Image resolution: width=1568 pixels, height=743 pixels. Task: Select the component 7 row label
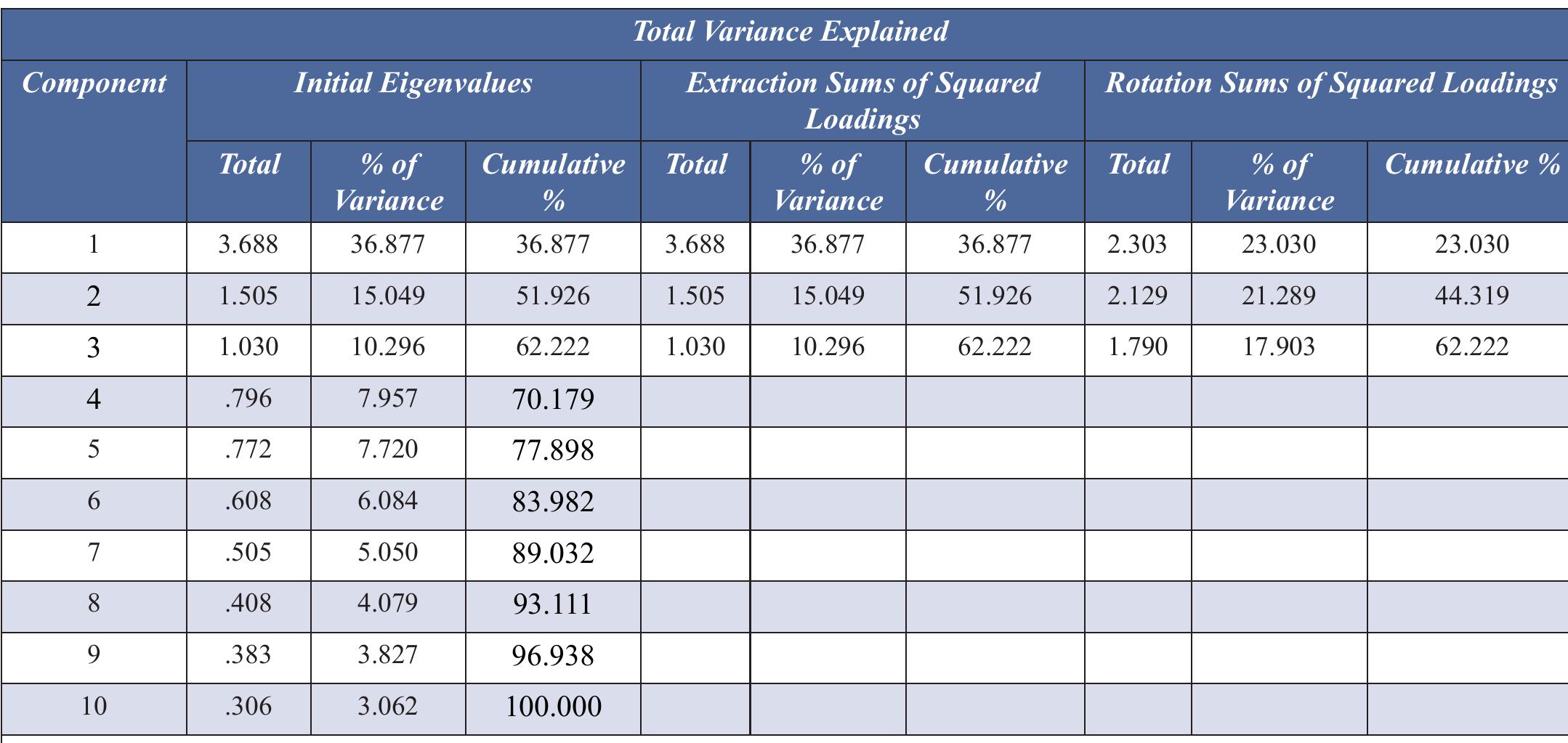point(94,553)
